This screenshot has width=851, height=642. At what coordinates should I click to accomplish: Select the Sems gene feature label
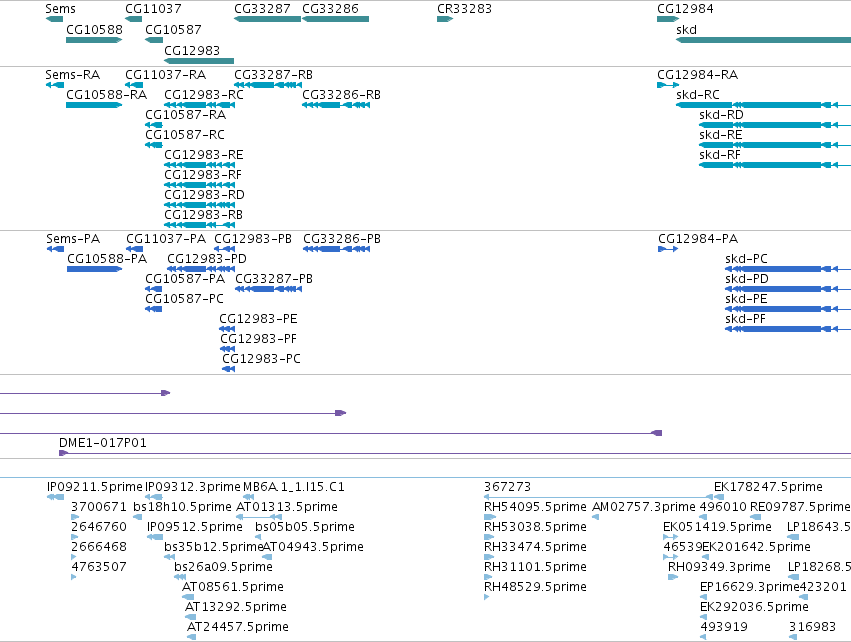point(60,9)
